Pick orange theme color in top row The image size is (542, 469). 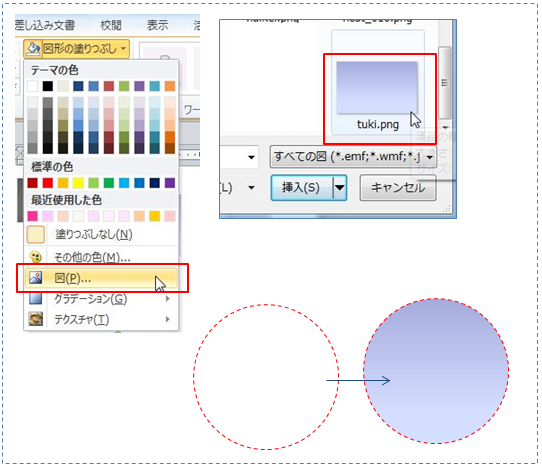(170, 86)
